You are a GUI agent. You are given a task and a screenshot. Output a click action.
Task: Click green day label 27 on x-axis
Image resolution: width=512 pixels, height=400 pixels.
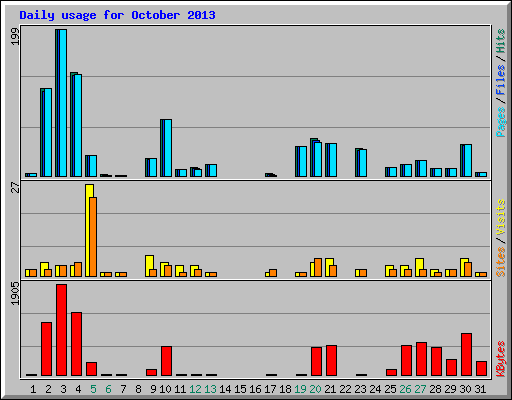[420, 389]
